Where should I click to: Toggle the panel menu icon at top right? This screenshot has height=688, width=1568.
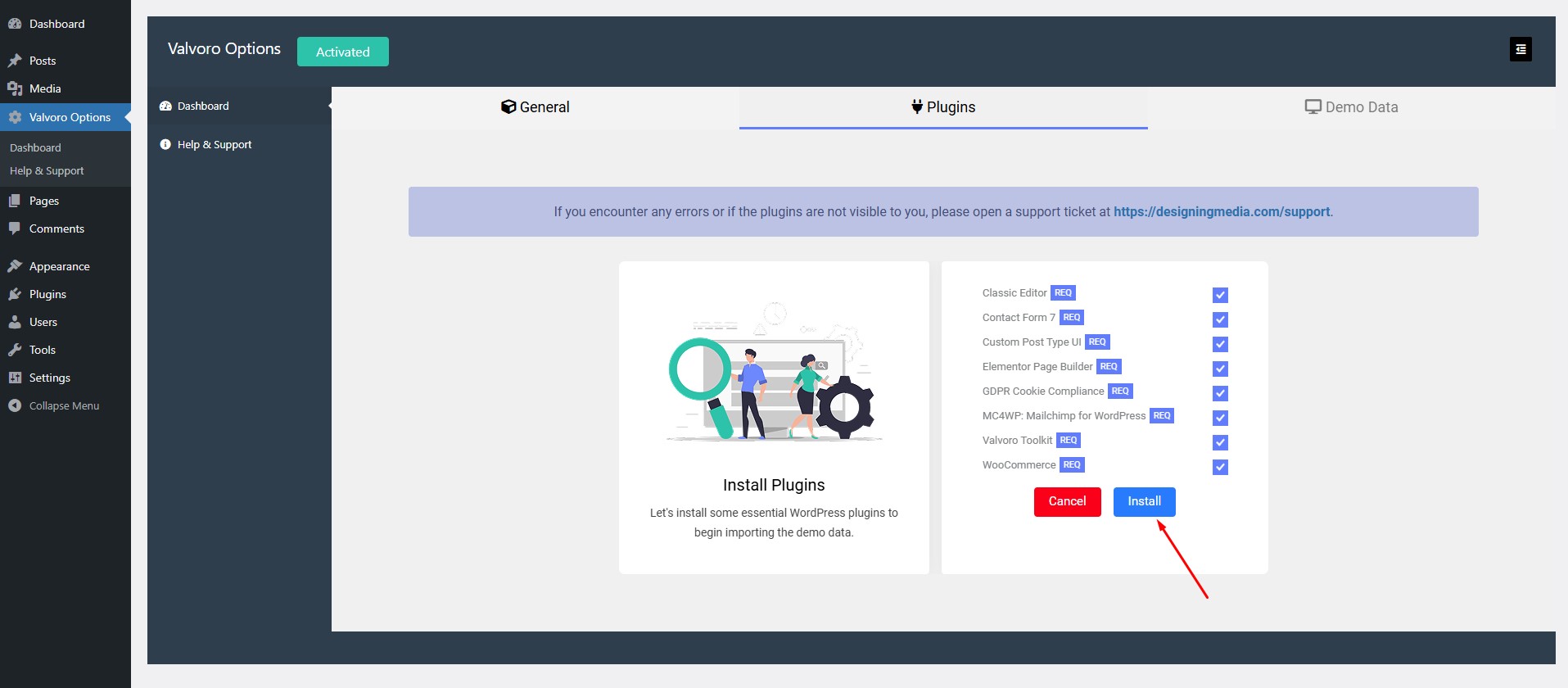pyautogui.click(x=1521, y=49)
